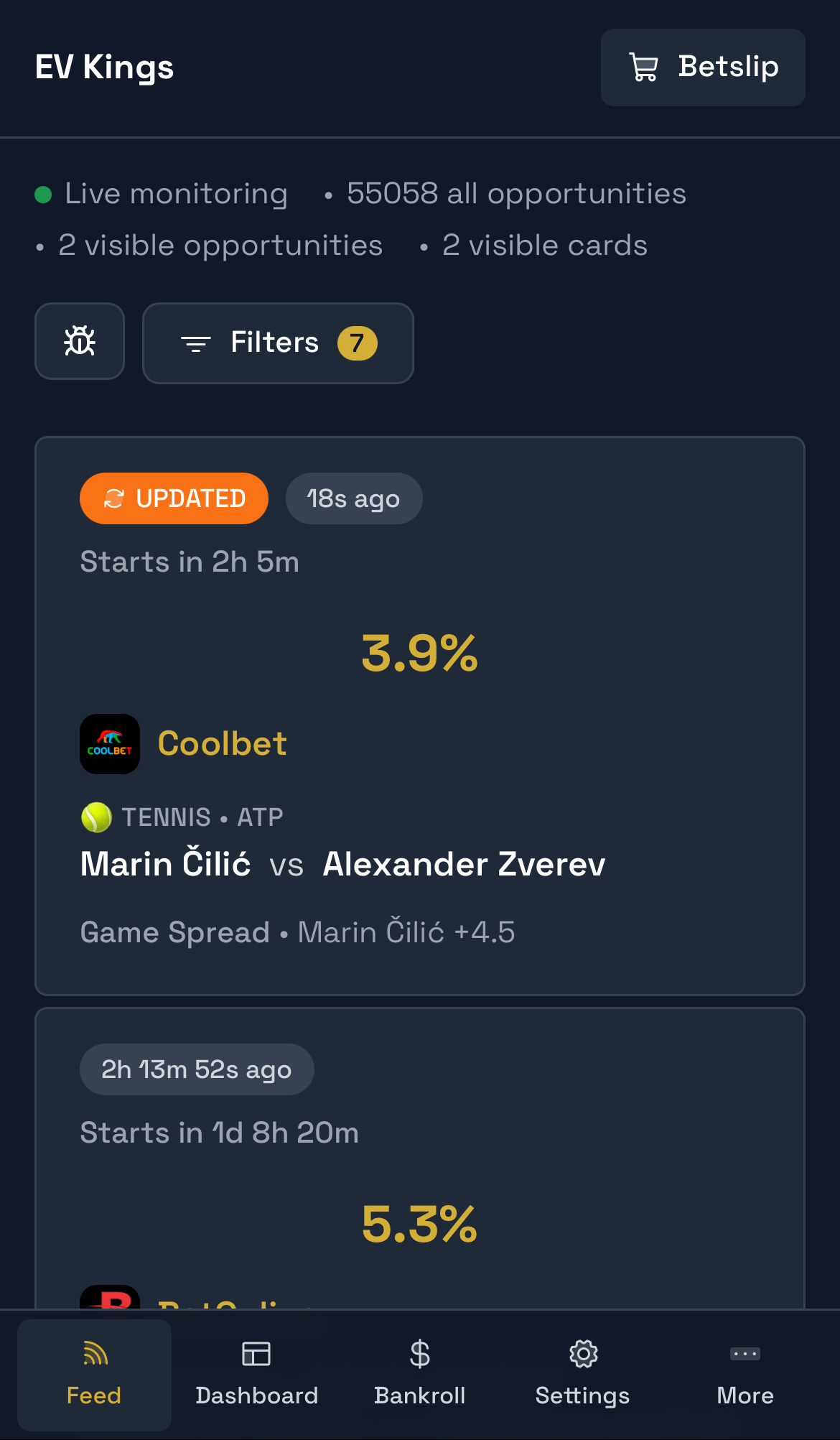The image size is (840, 1440).
Task: Click the yellow filter count badge 7
Action: (357, 343)
